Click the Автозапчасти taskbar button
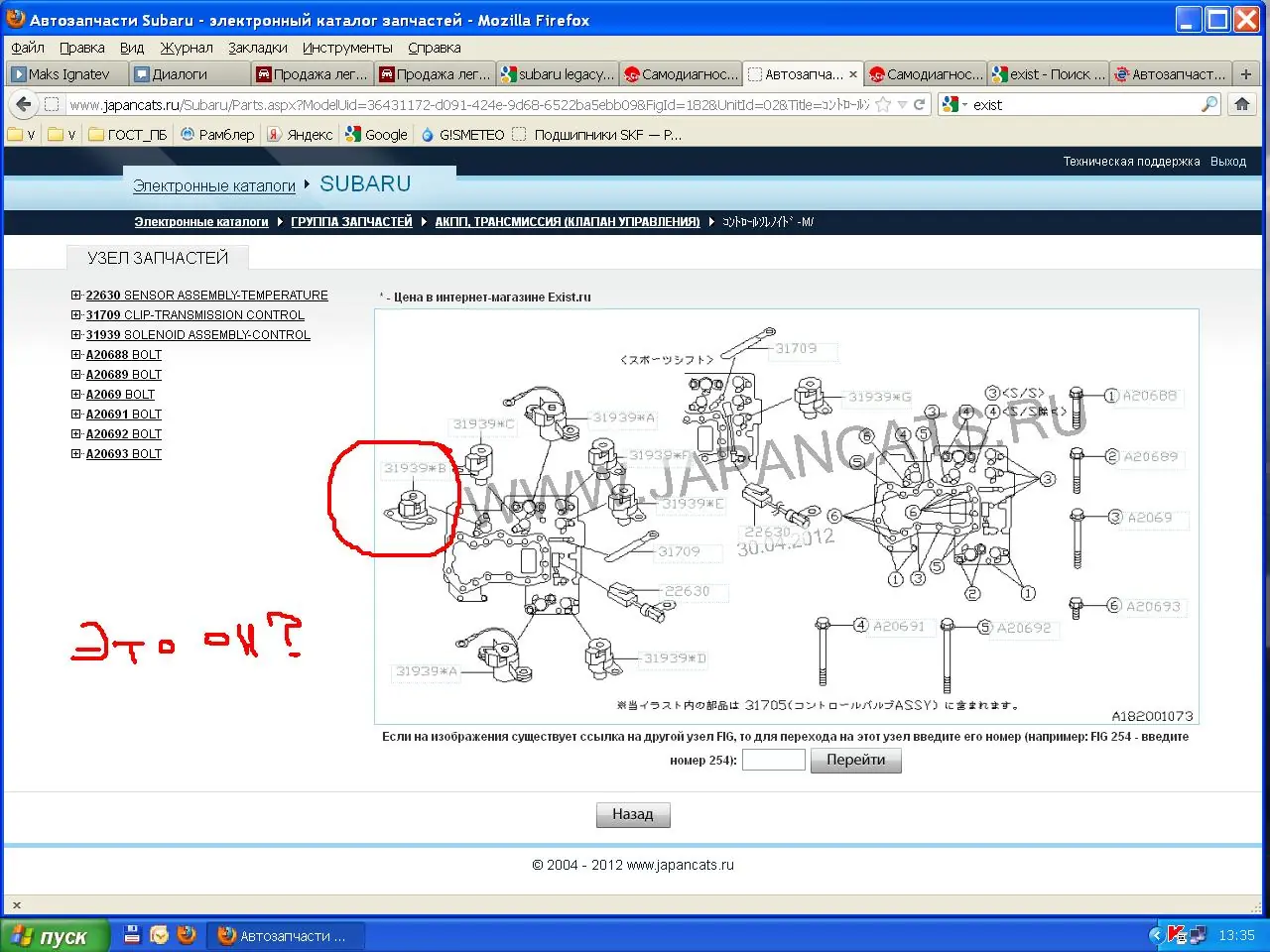1270x952 pixels. (x=286, y=935)
